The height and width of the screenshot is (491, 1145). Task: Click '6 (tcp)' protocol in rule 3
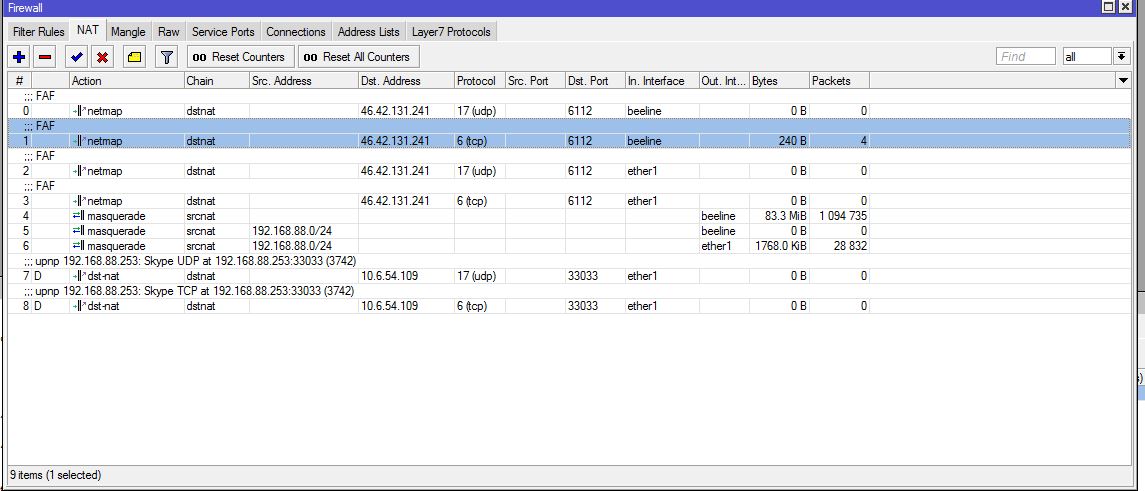[472, 201]
